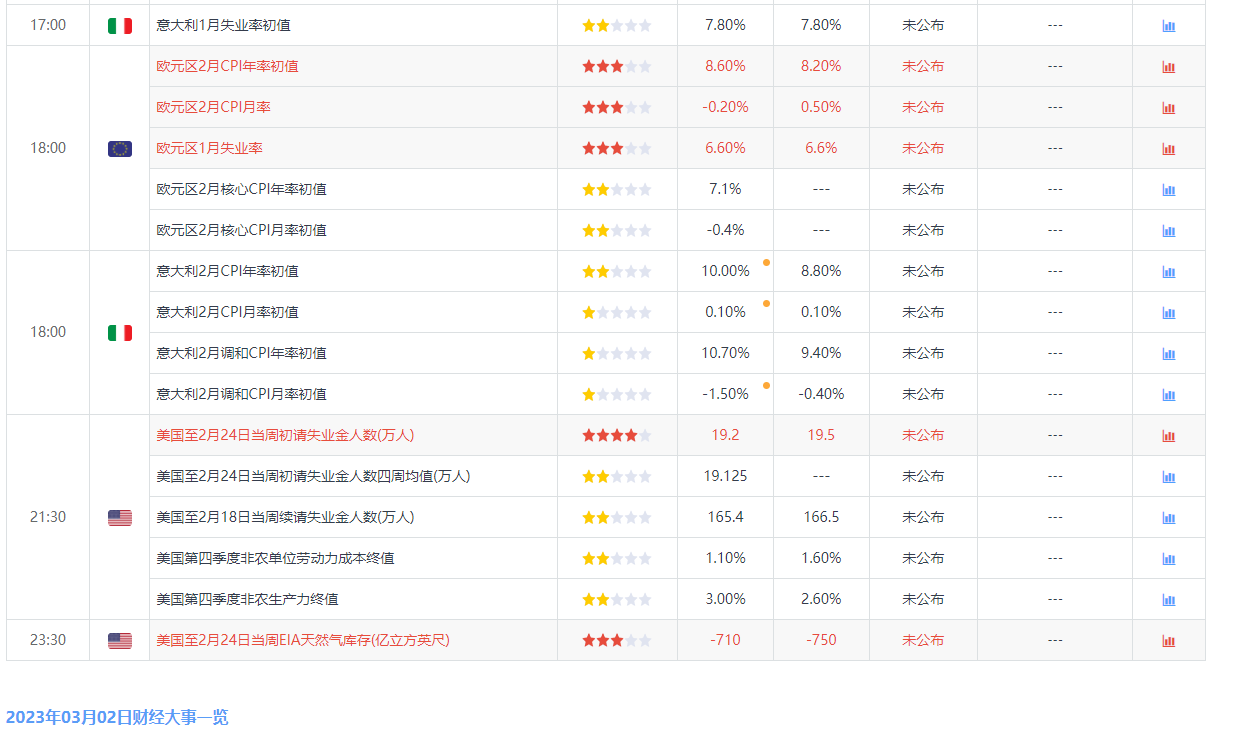Select 意大利1月失业率初值 row title
The width and height of the screenshot is (1235, 734).
224,25
